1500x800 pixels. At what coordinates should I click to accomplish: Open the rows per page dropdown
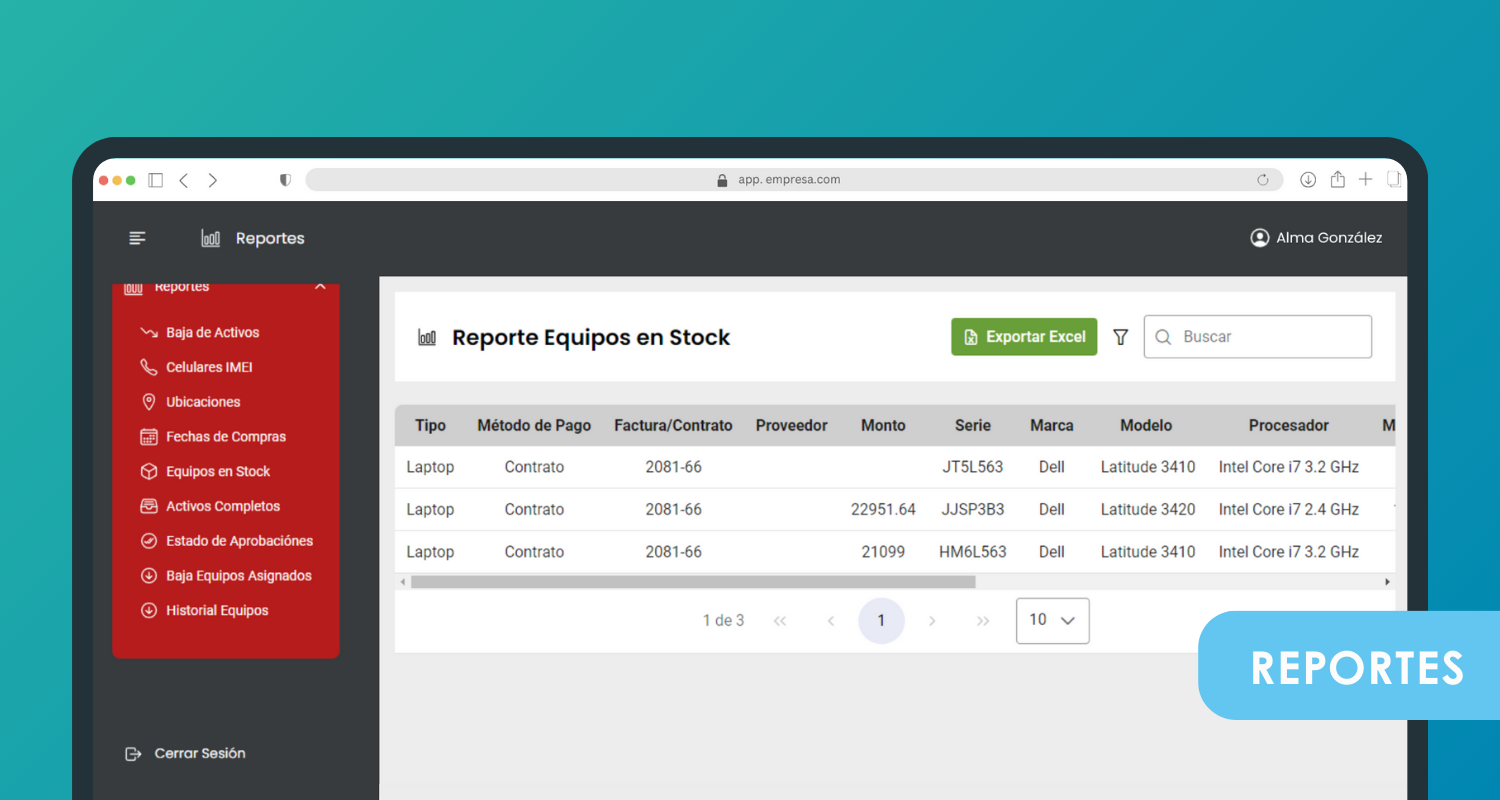coord(1052,620)
